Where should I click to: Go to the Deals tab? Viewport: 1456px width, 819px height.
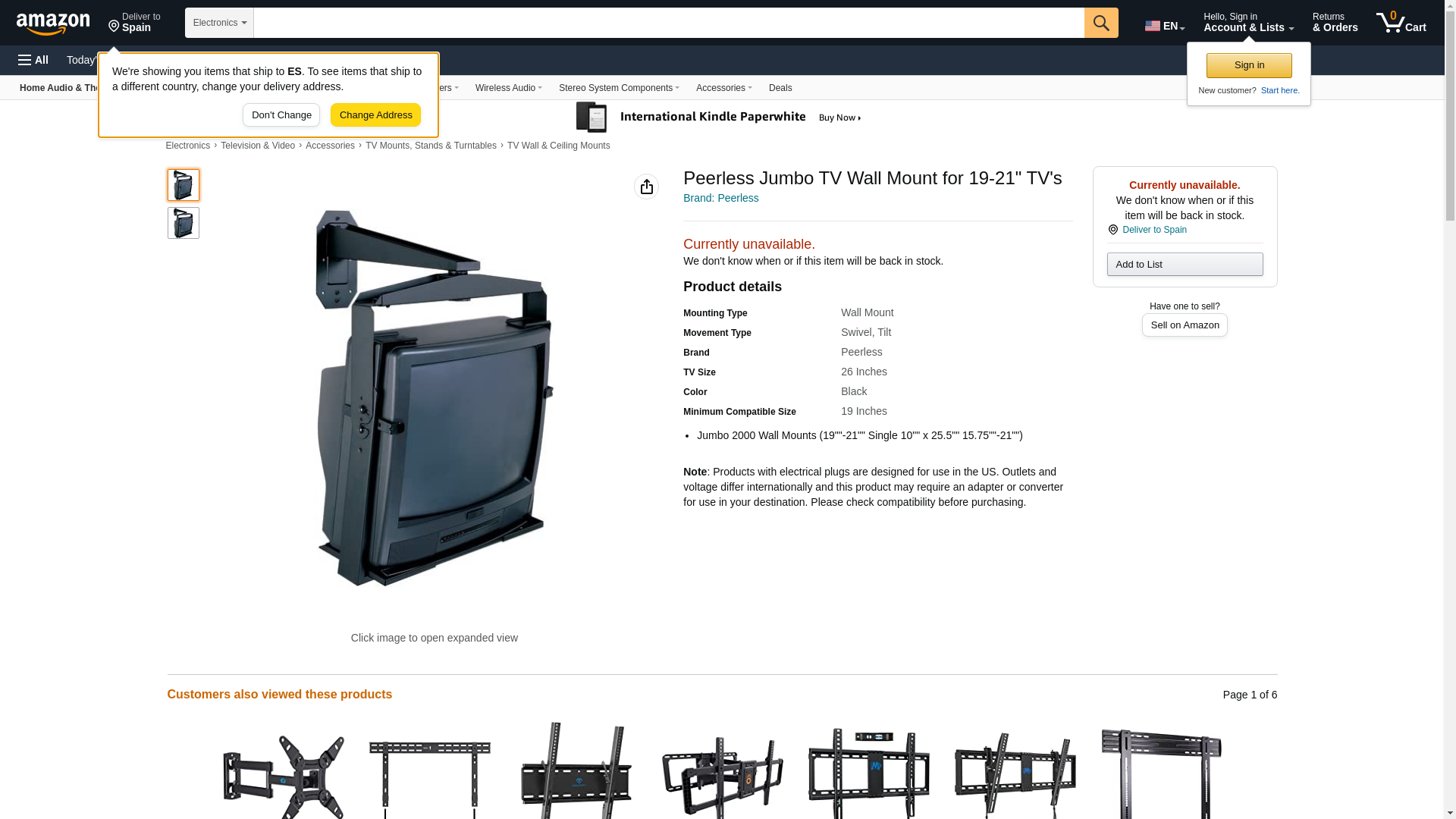point(780,88)
